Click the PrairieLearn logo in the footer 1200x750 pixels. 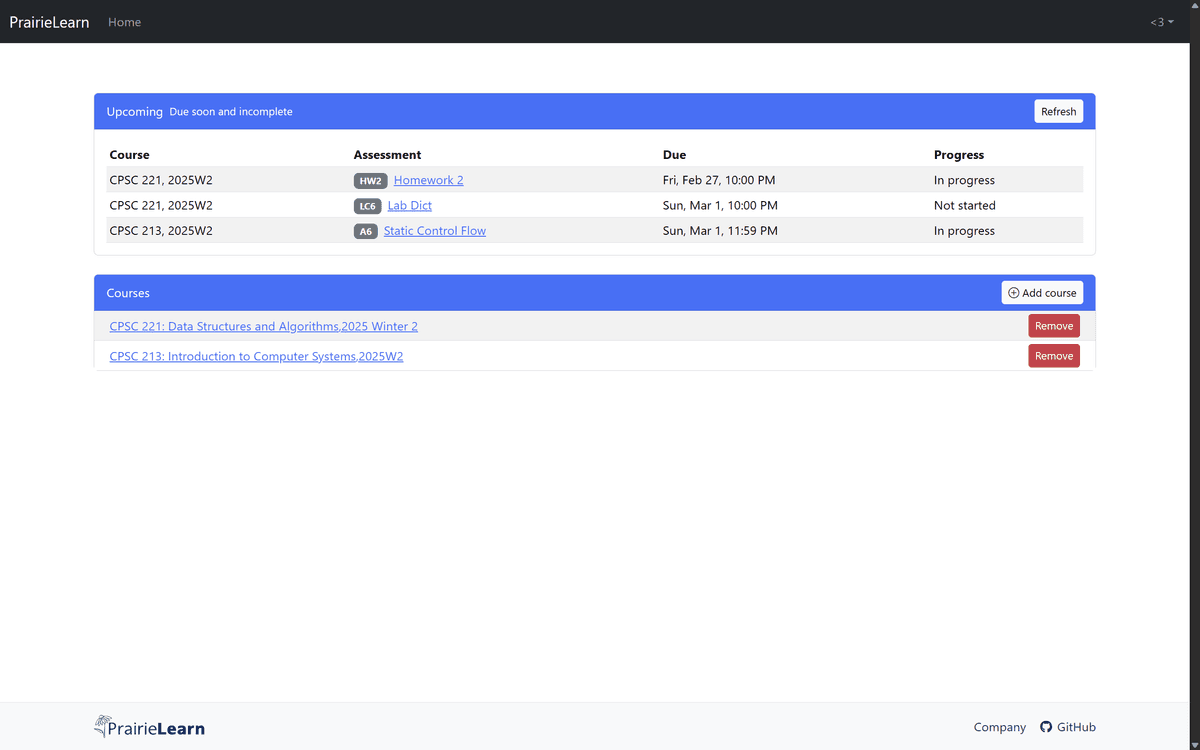point(148,727)
